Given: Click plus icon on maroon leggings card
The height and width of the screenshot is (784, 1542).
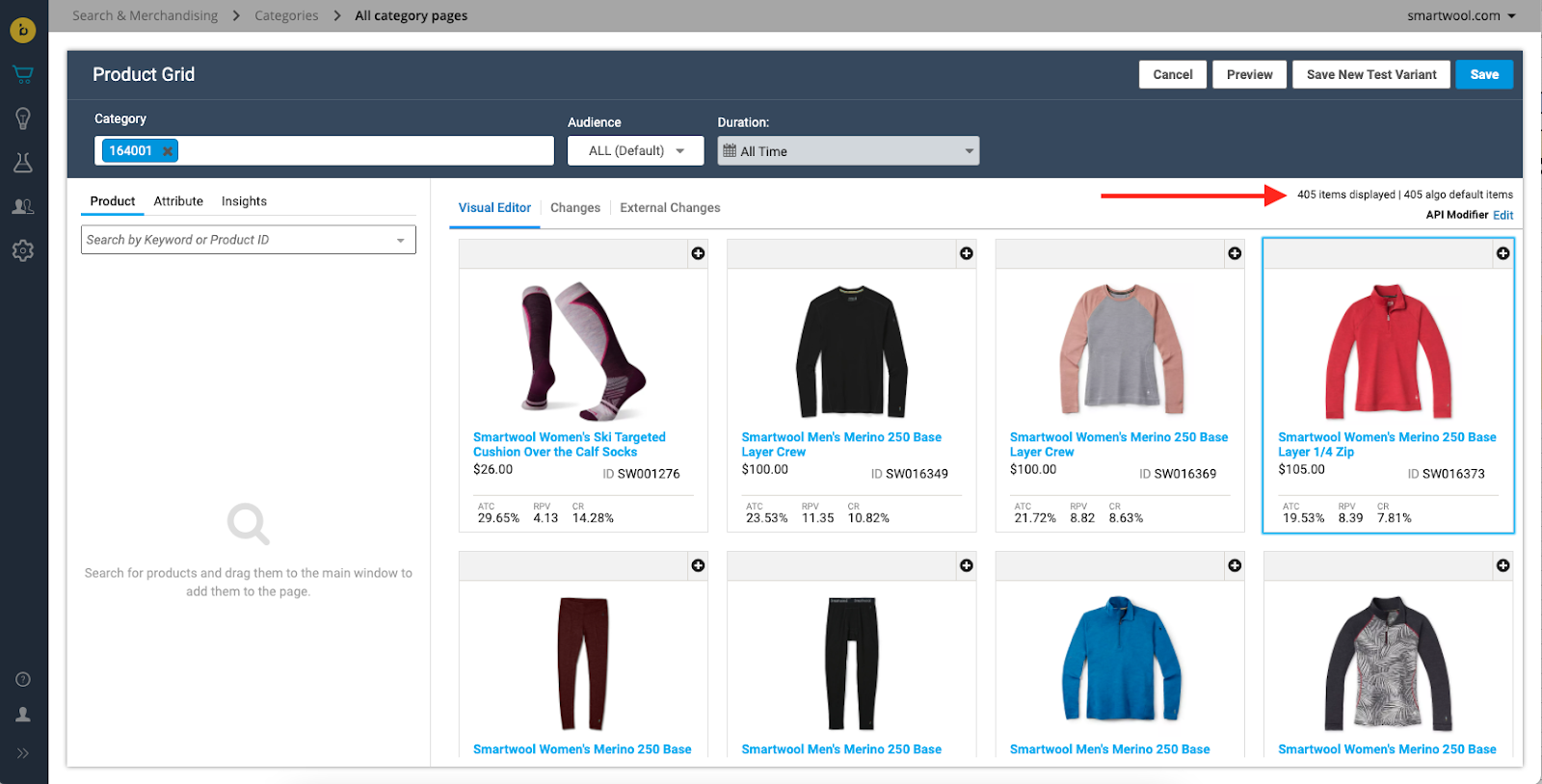Looking at the screenshot, I should pos(698,565).
